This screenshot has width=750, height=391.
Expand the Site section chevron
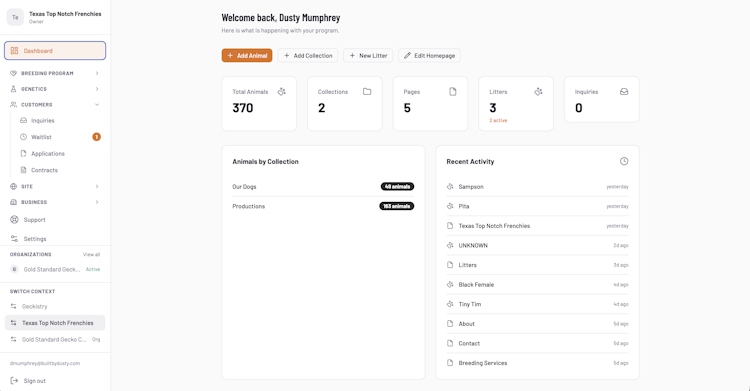(97, 186)
